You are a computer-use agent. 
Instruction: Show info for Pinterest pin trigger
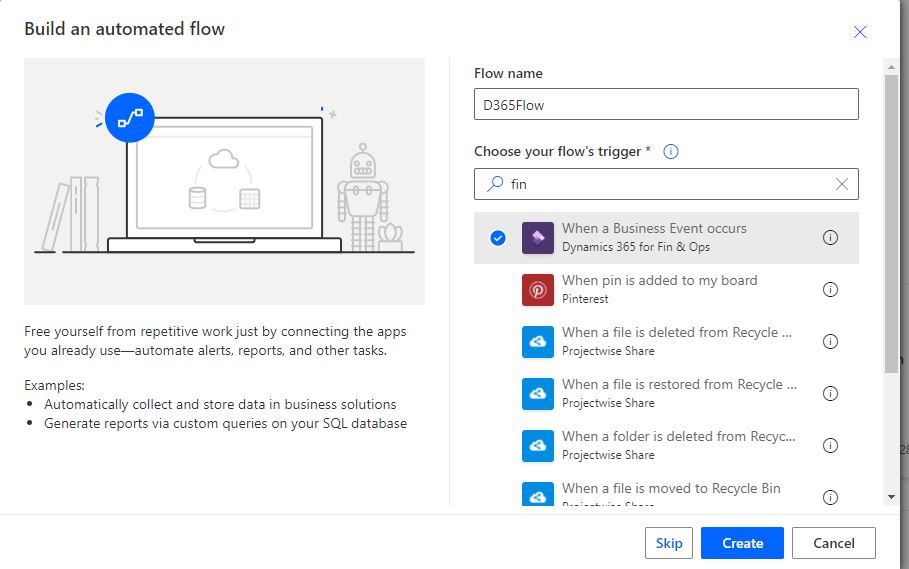830,290
